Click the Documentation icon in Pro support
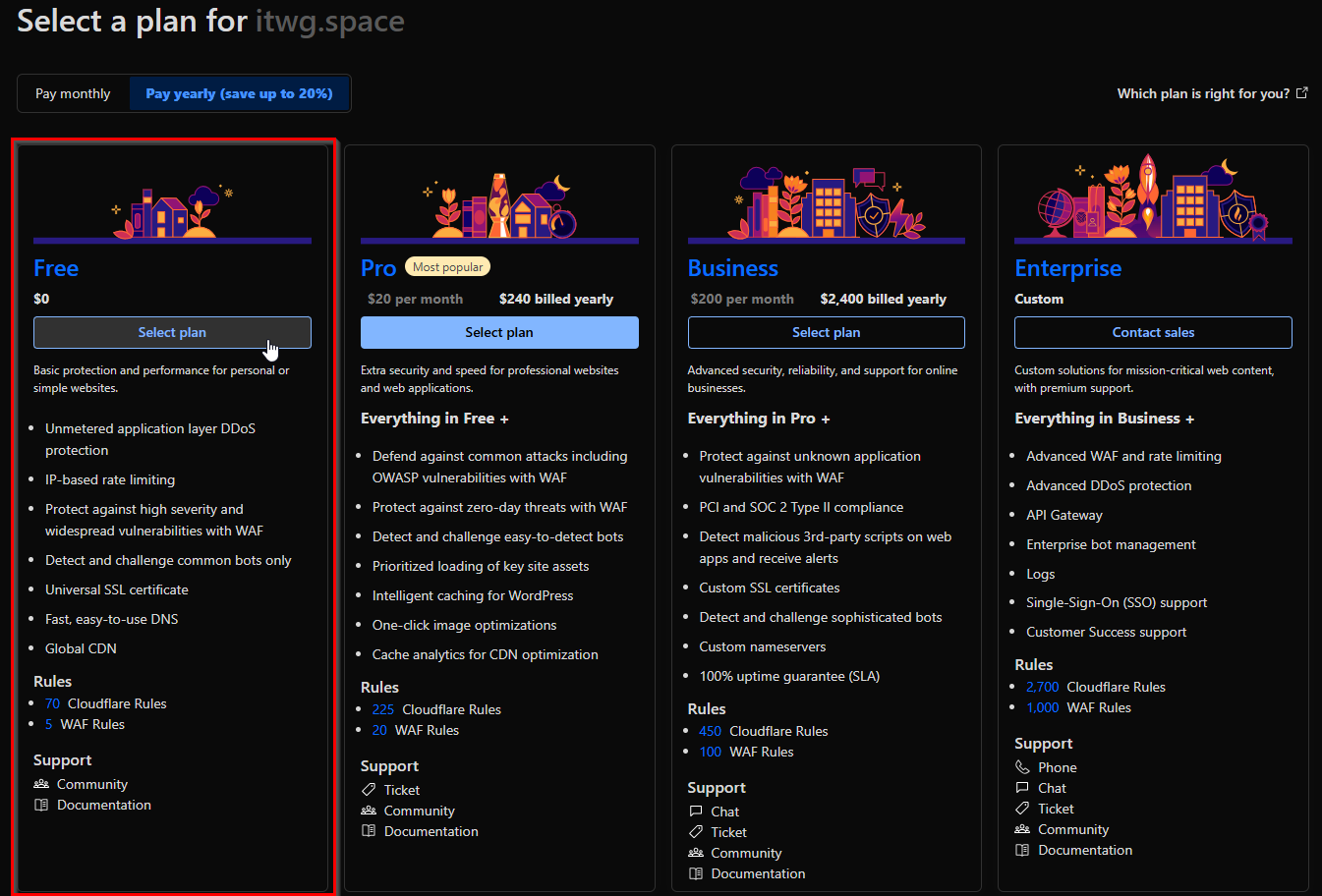 [369, 831]
